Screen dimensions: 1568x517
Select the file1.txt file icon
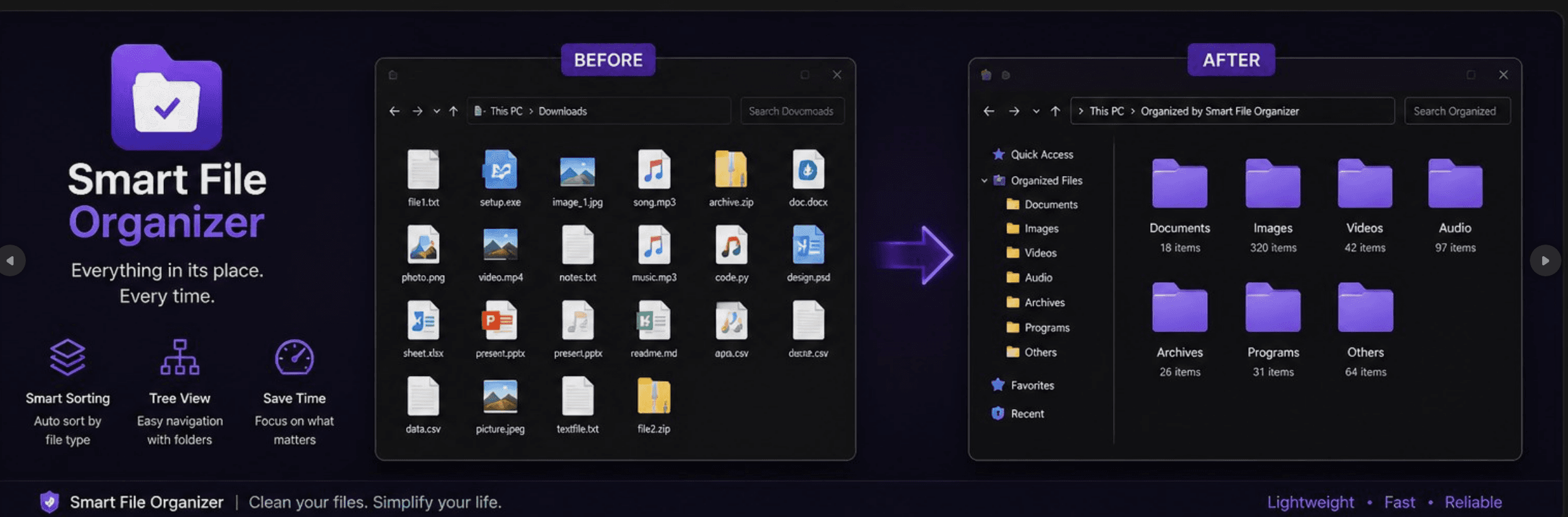click(x=423, y=170)
